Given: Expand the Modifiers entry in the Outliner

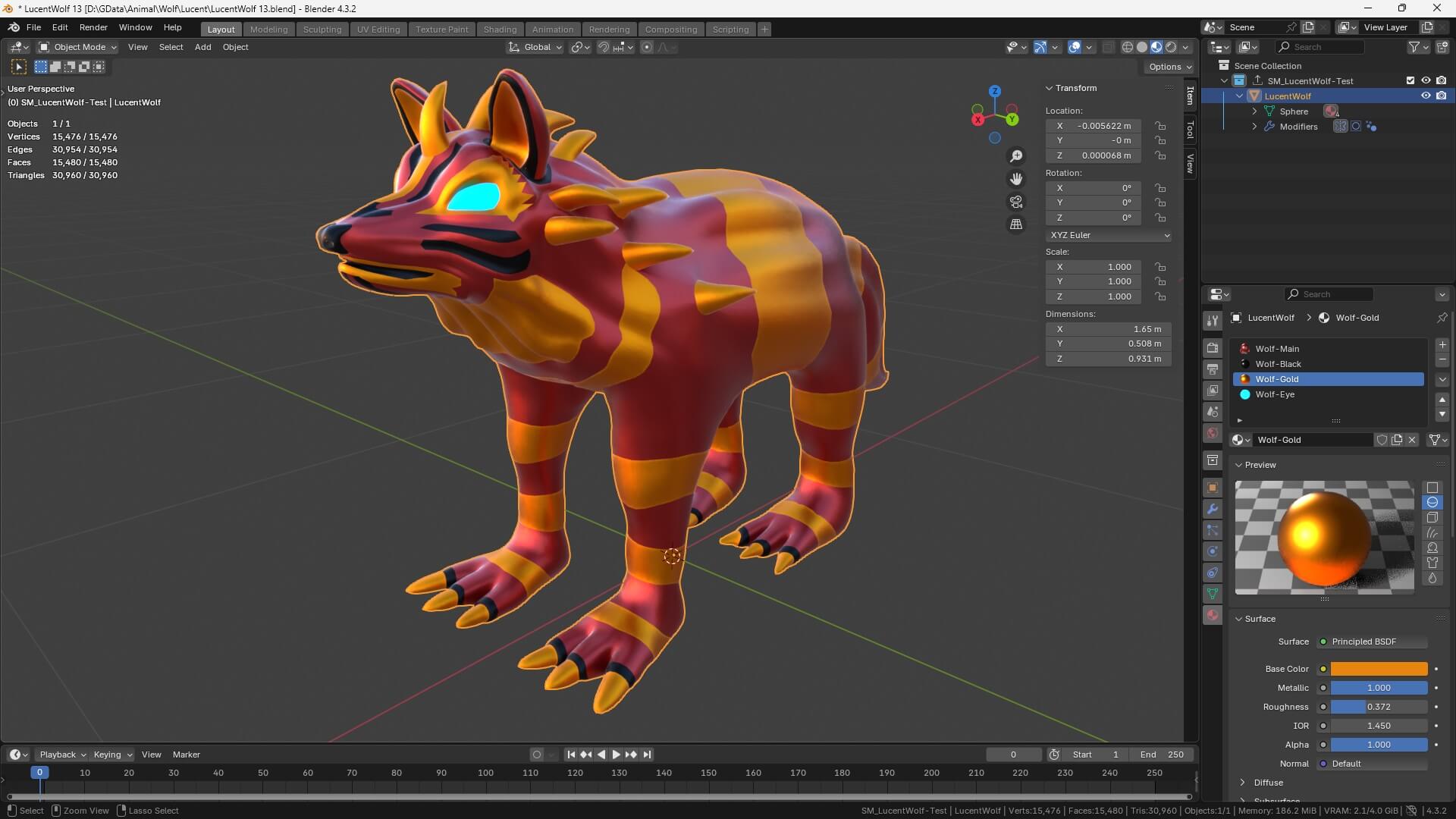Looking at the screenshot, I should click(1255, 126).
